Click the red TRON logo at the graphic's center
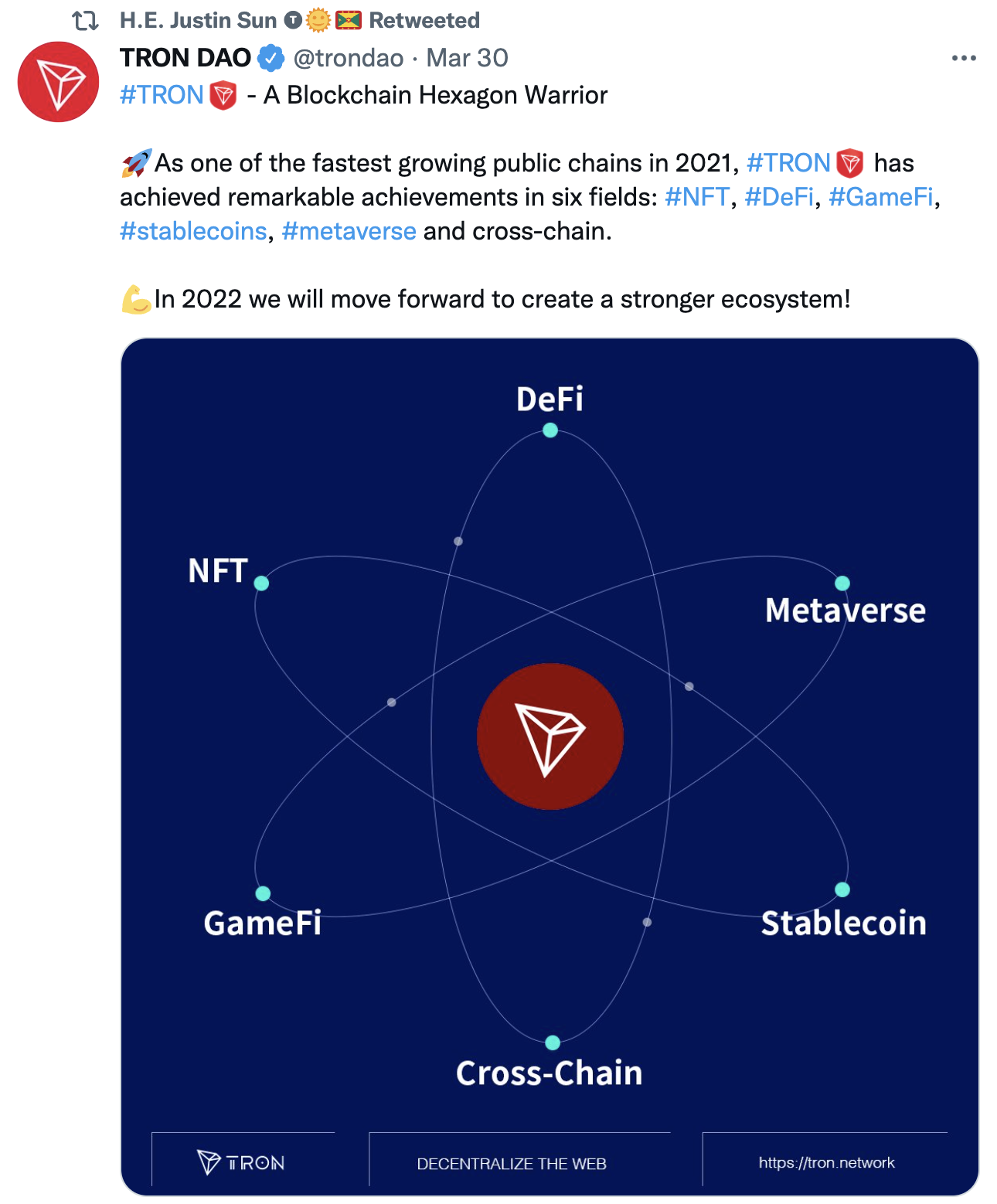Screen dimensions: 997x1204 pyautogui.click(x=550, y=736)
